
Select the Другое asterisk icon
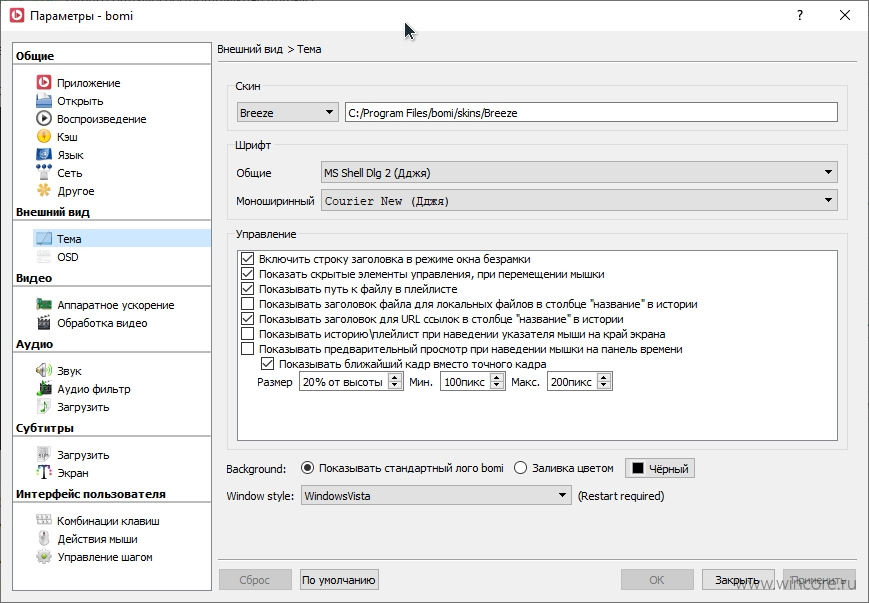[44, 191]
